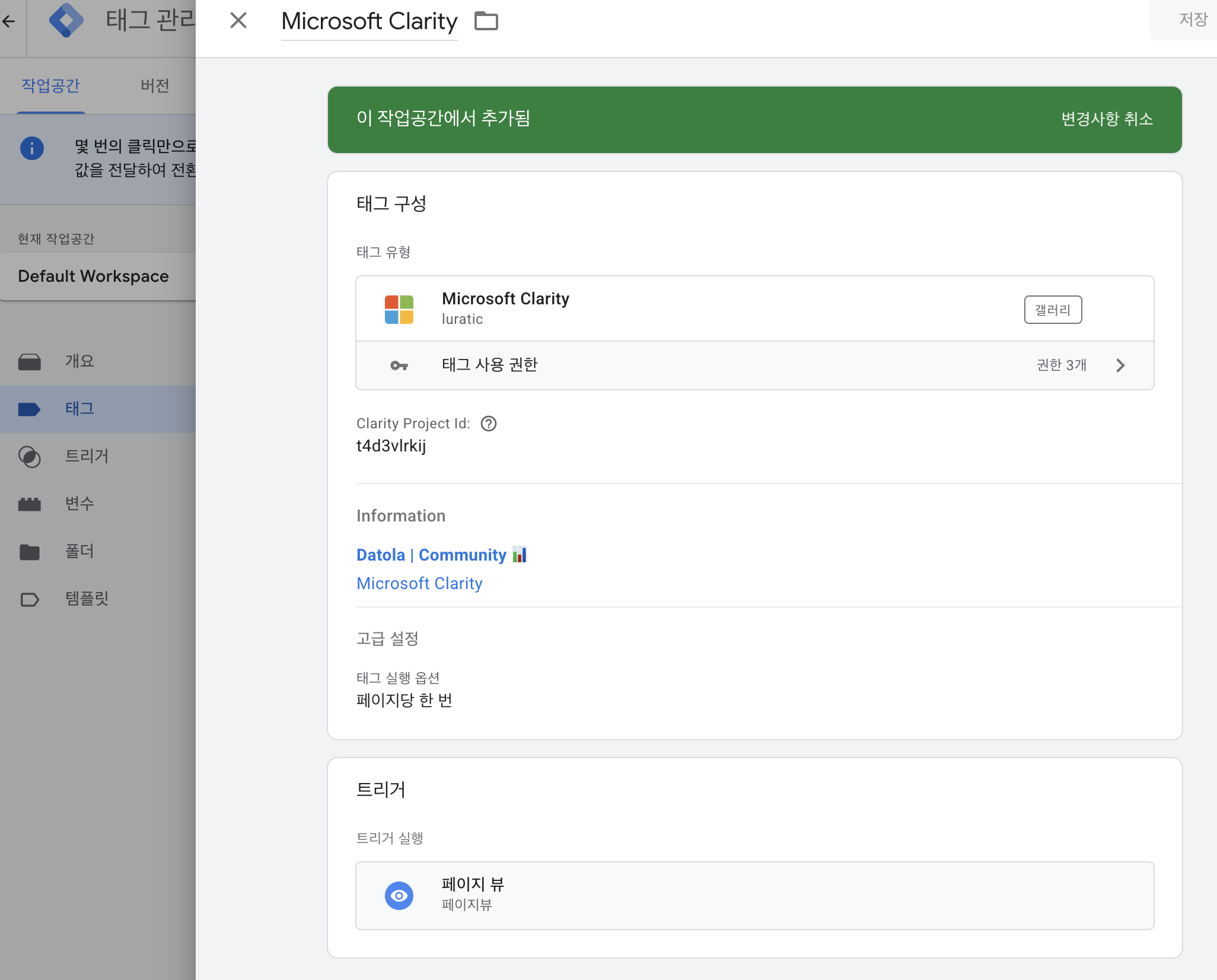1217x980 pixels.
Task: Close the Microsoft Clarity tag editor
Action: point(238,21)
